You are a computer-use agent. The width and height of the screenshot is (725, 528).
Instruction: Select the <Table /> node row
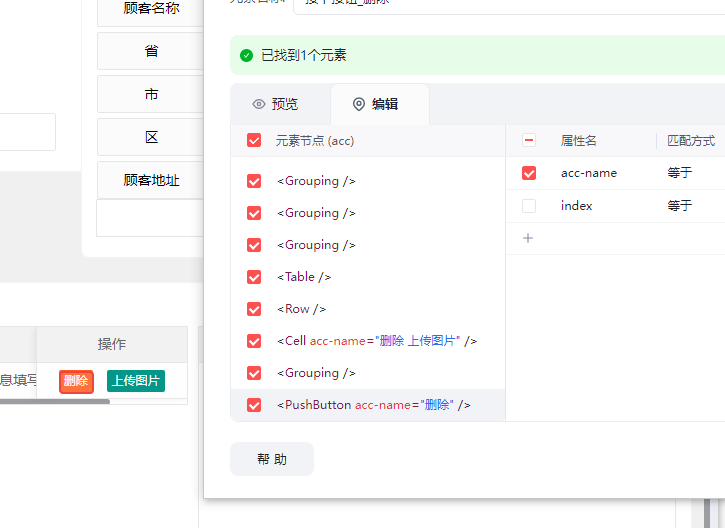368,277
